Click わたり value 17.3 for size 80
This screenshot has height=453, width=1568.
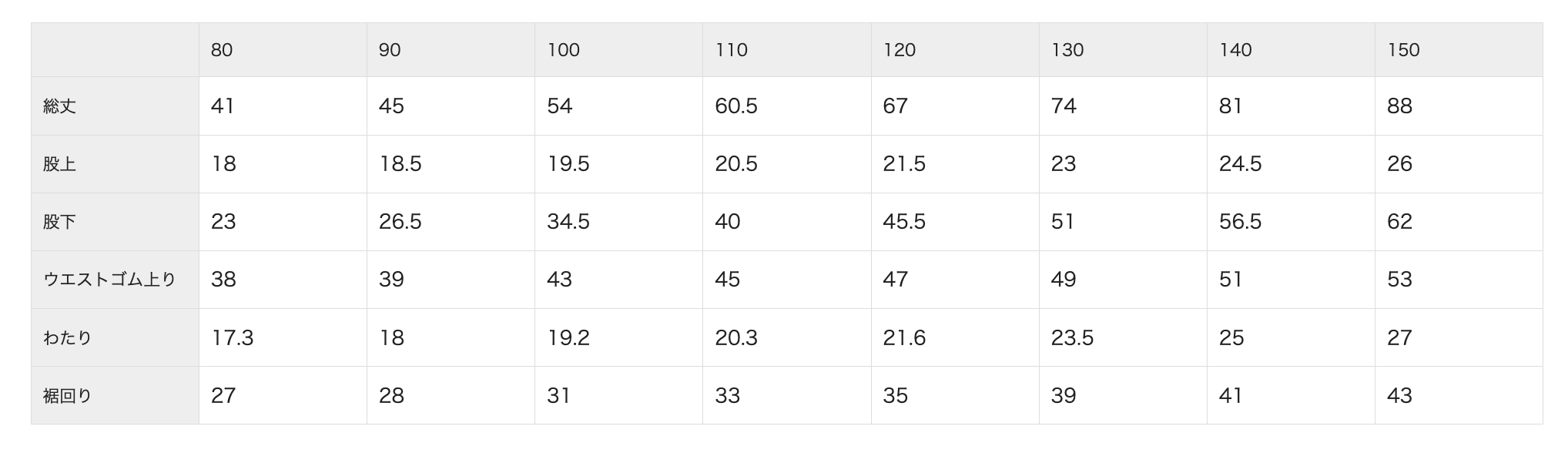tap(232, 337)
